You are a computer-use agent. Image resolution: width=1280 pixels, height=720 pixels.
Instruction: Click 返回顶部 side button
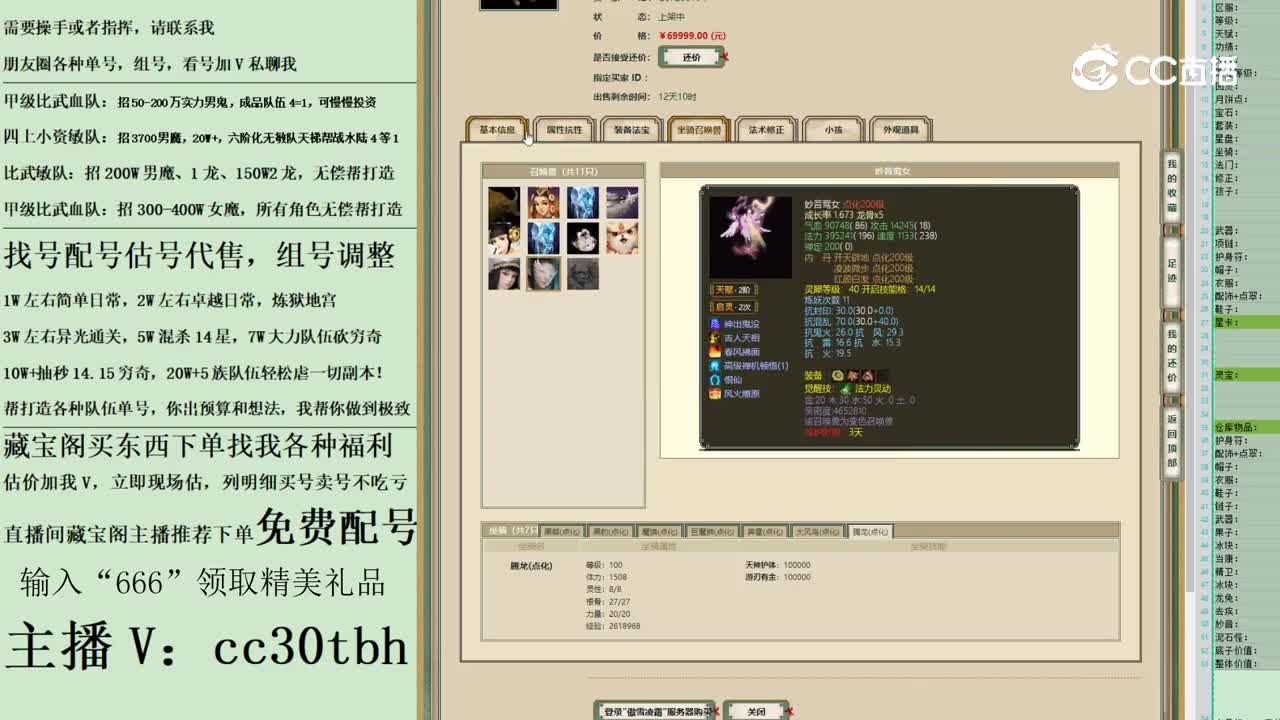(1172, 440)
